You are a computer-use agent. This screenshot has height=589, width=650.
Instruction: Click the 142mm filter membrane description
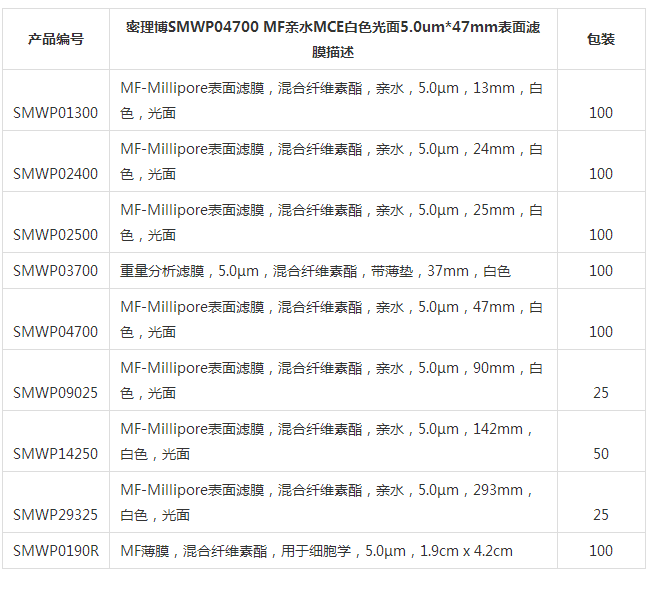point(326,441)
